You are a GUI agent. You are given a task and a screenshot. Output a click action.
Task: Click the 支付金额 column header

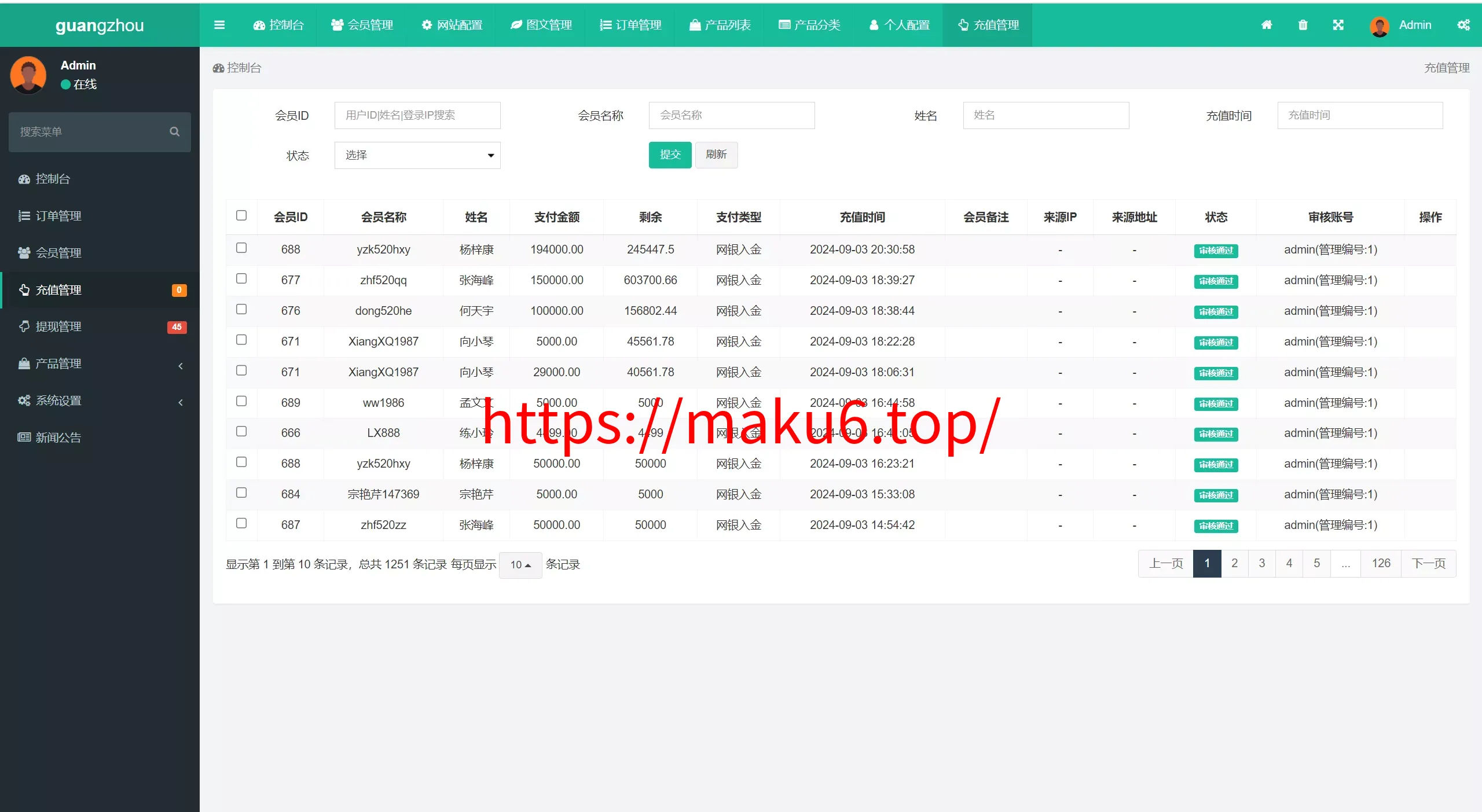point(556,217)
